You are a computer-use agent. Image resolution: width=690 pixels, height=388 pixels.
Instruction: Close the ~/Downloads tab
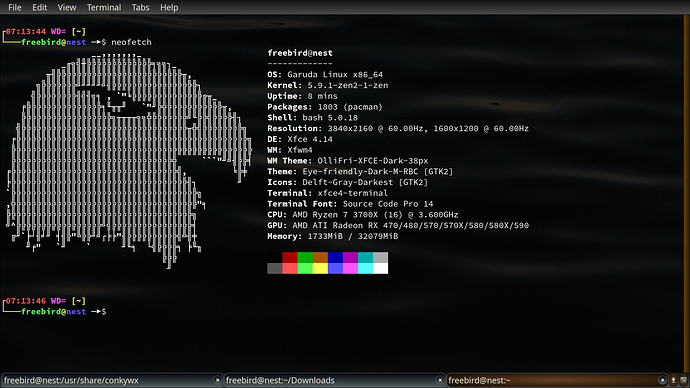[439, 380]
